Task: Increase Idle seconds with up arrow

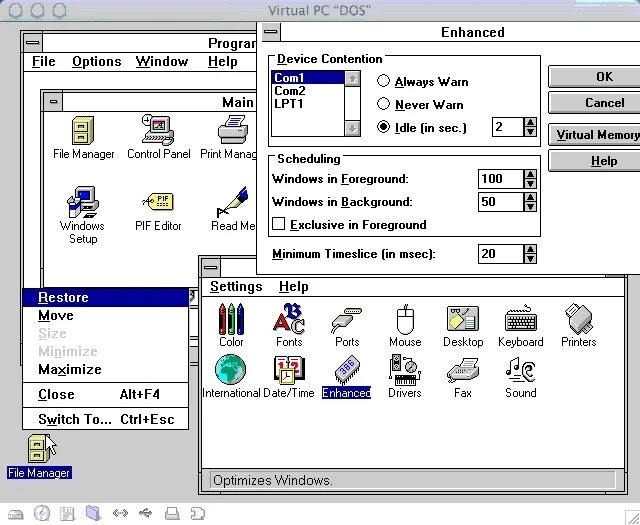Action: 530,122
